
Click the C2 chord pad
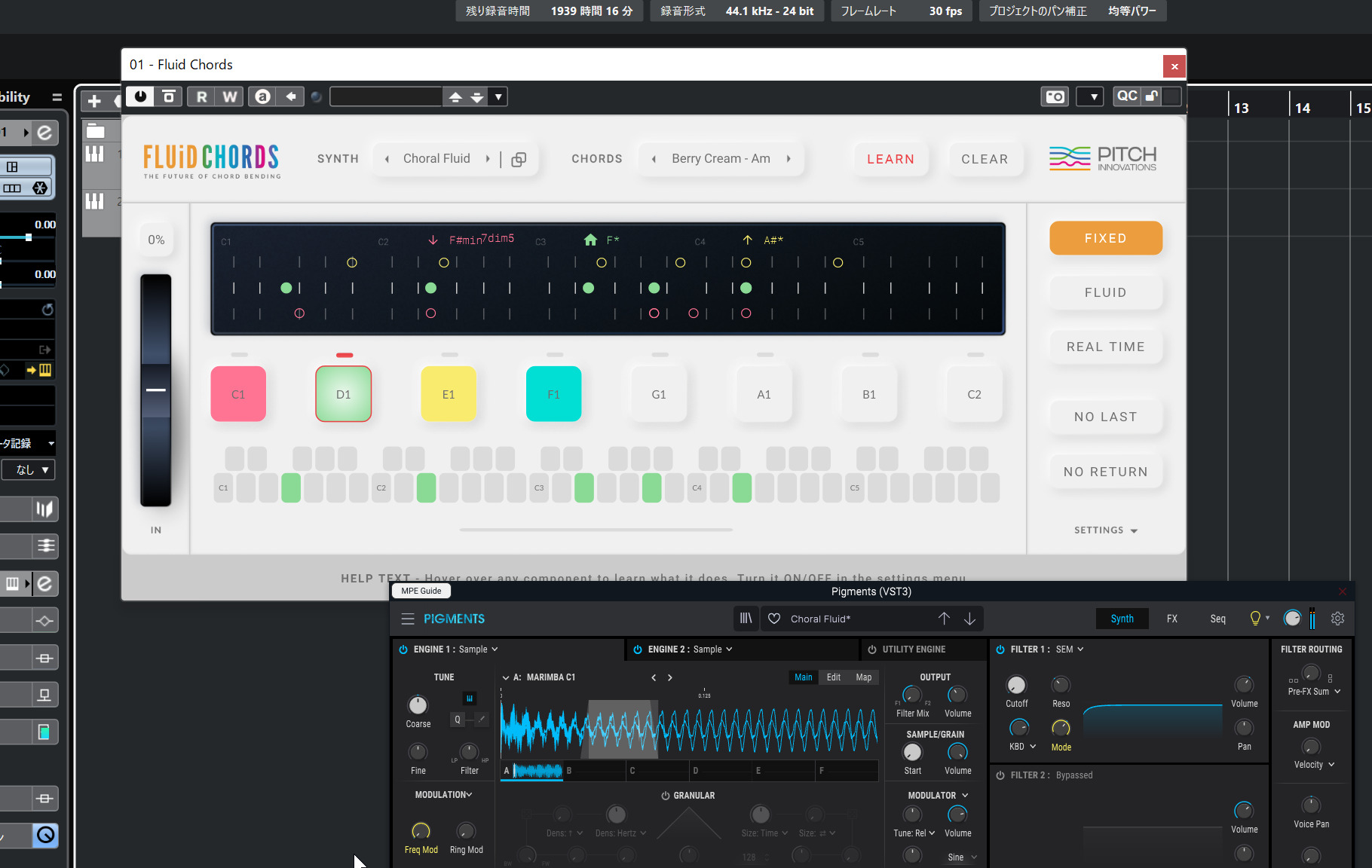pyautogui.click(x=974, y=394)
